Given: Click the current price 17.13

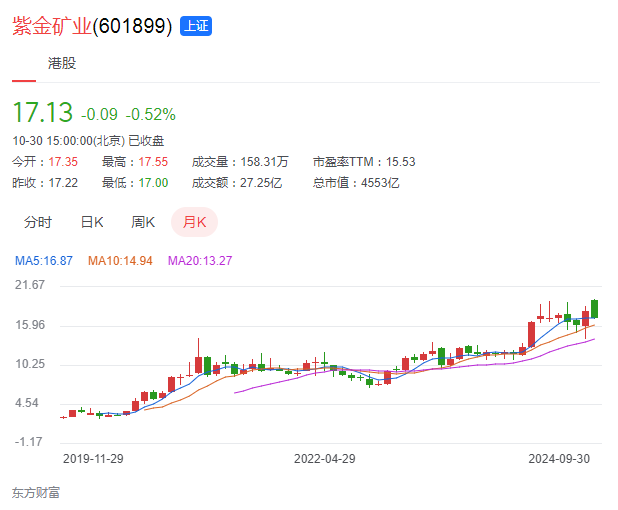Looking at the screenshot, I should click(43, 112).
